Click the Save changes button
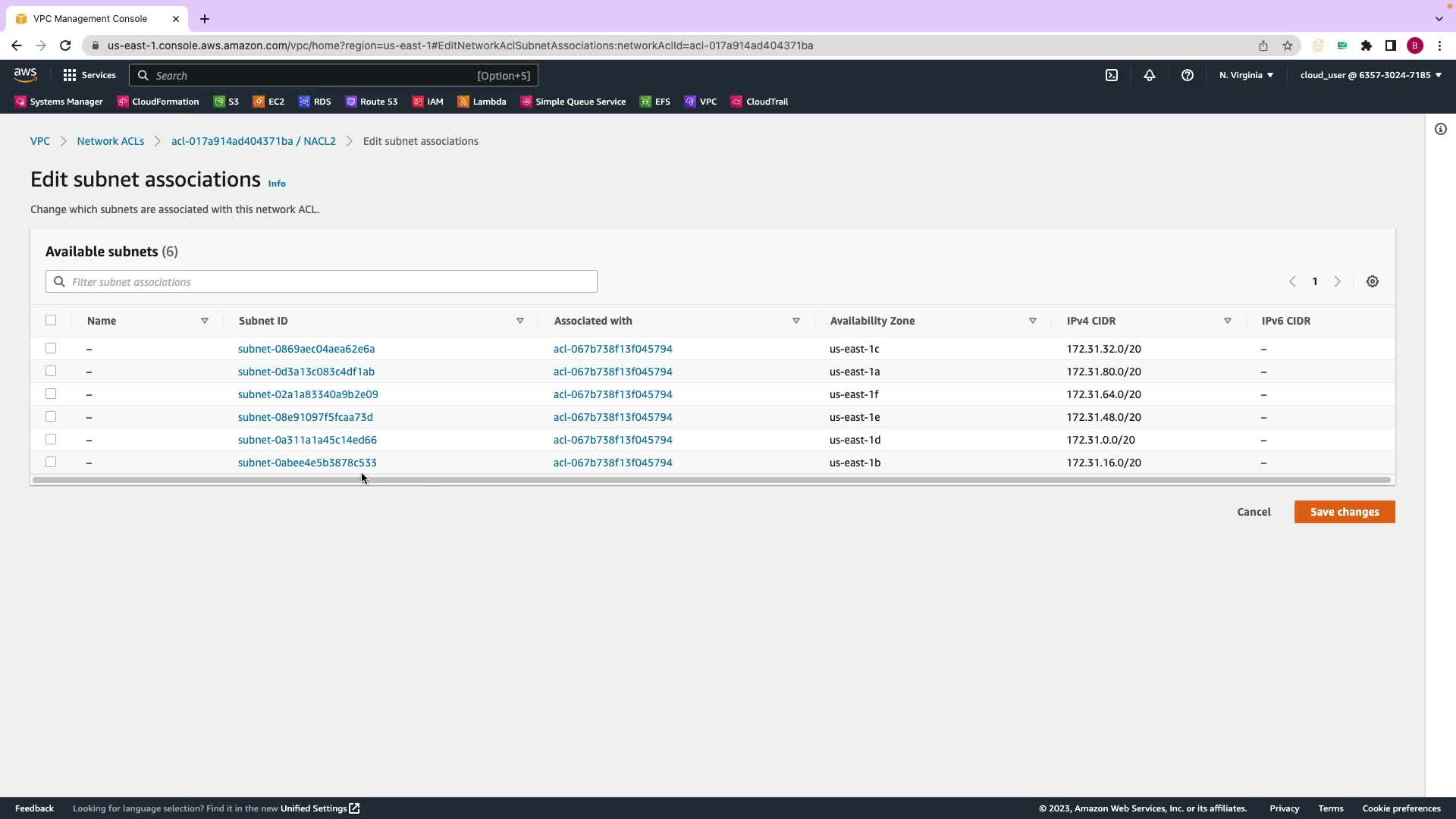 [x=1344, y=512]
